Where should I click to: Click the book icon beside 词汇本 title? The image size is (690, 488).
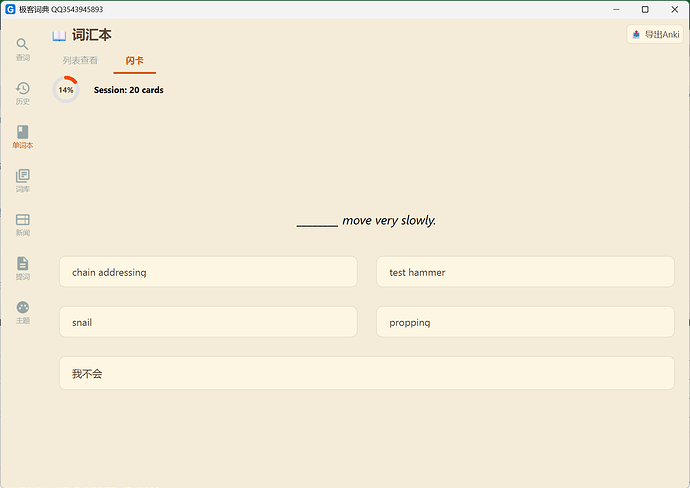tap(59, 35)
